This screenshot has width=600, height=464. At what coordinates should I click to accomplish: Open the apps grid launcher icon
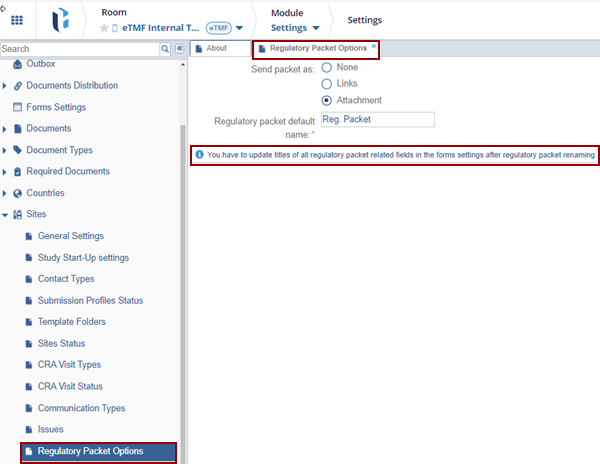click(x=17, y=20)
